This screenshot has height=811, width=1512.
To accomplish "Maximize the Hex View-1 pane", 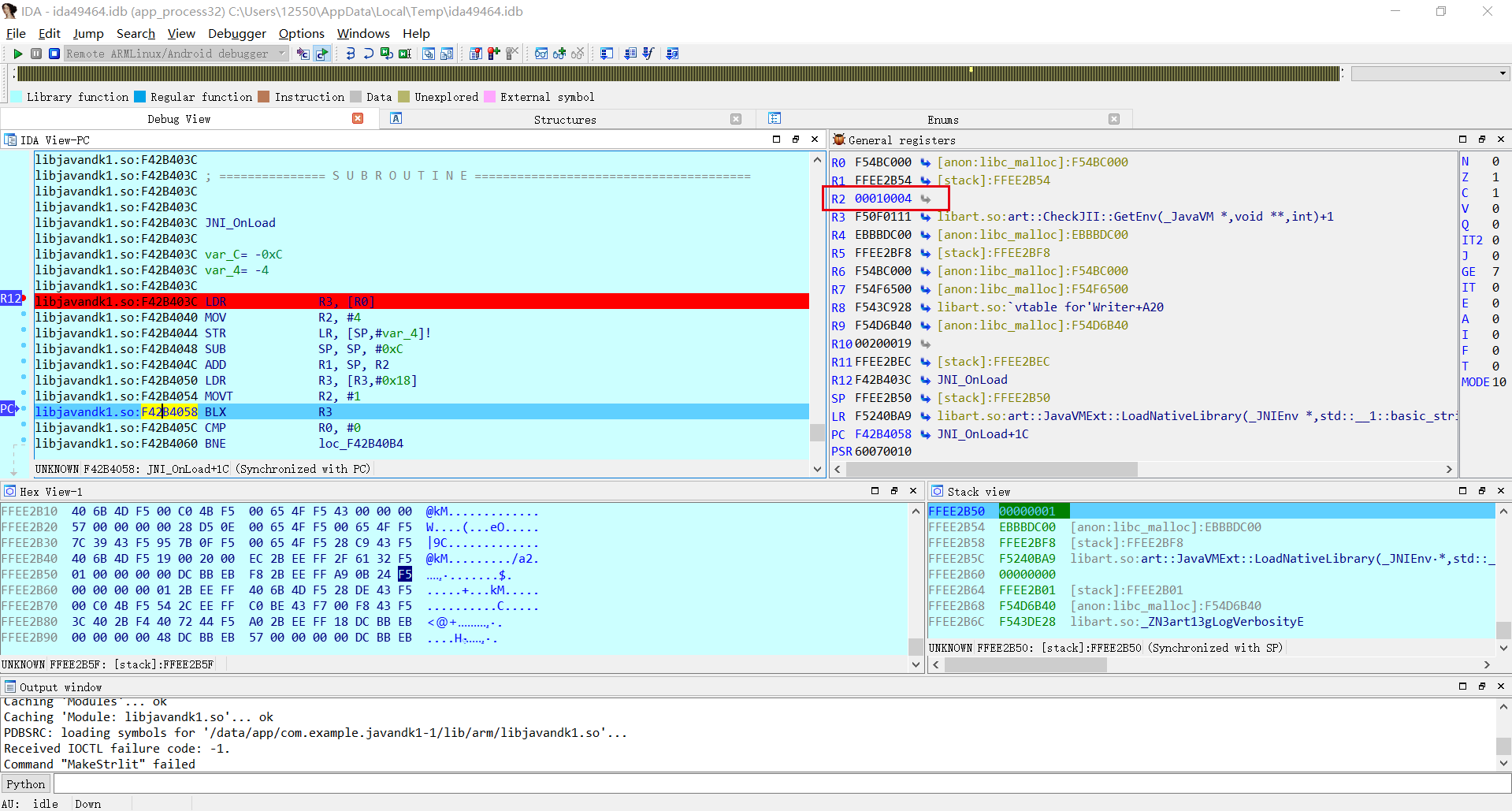I will 875,491.
